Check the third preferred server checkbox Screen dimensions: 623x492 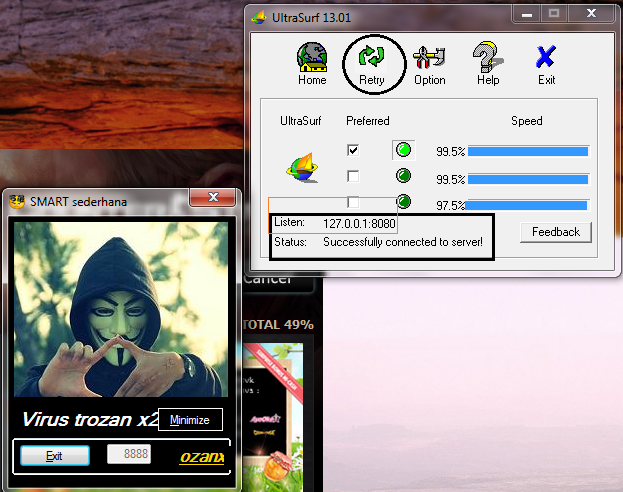[x=353, y=202]
